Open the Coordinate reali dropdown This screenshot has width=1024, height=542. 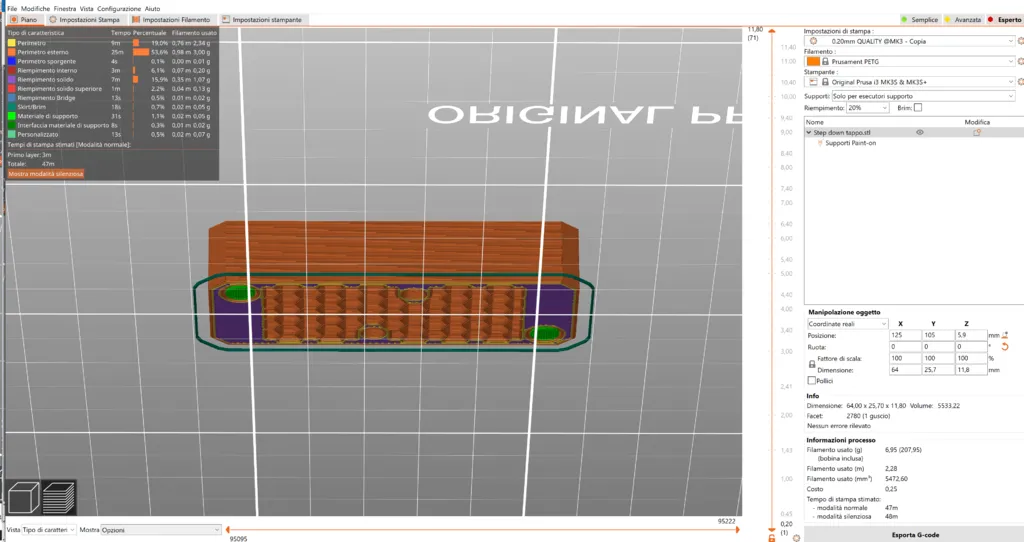click(848, 324)
